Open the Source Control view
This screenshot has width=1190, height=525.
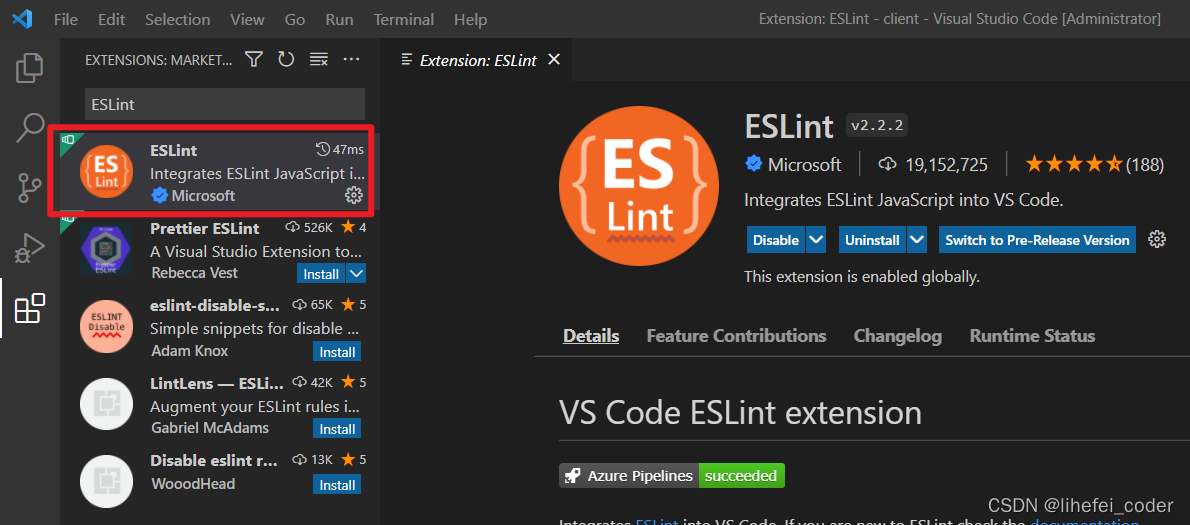pyautogui.click(x=30, y=188)
